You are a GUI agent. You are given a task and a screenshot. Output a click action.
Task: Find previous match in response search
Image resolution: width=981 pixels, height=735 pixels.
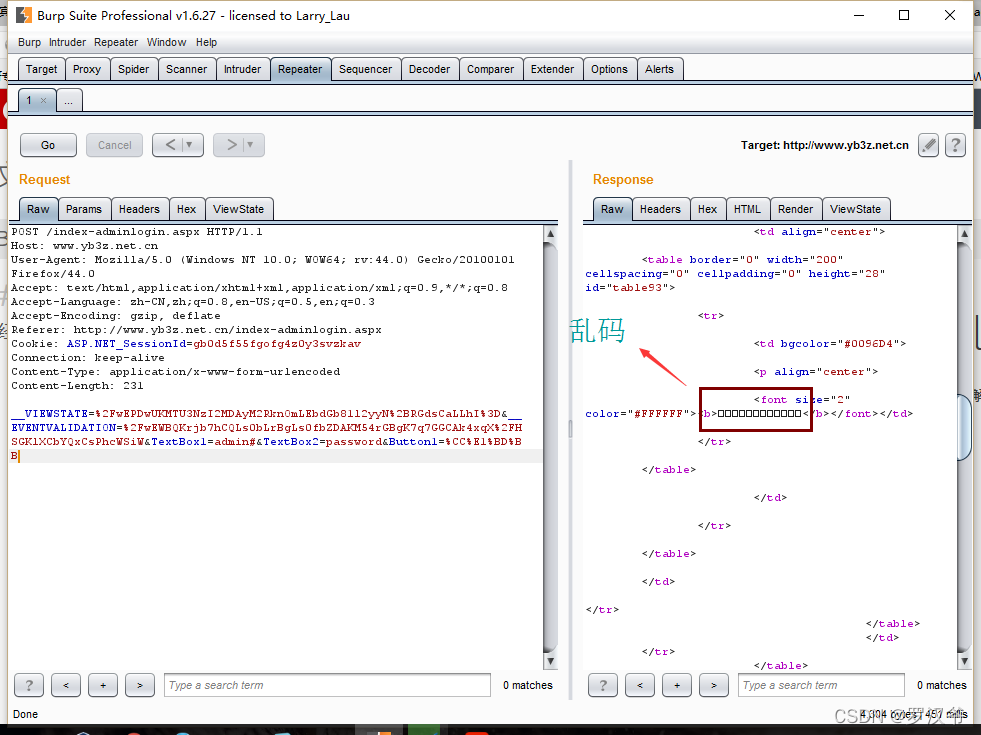(x=639, y=685)
